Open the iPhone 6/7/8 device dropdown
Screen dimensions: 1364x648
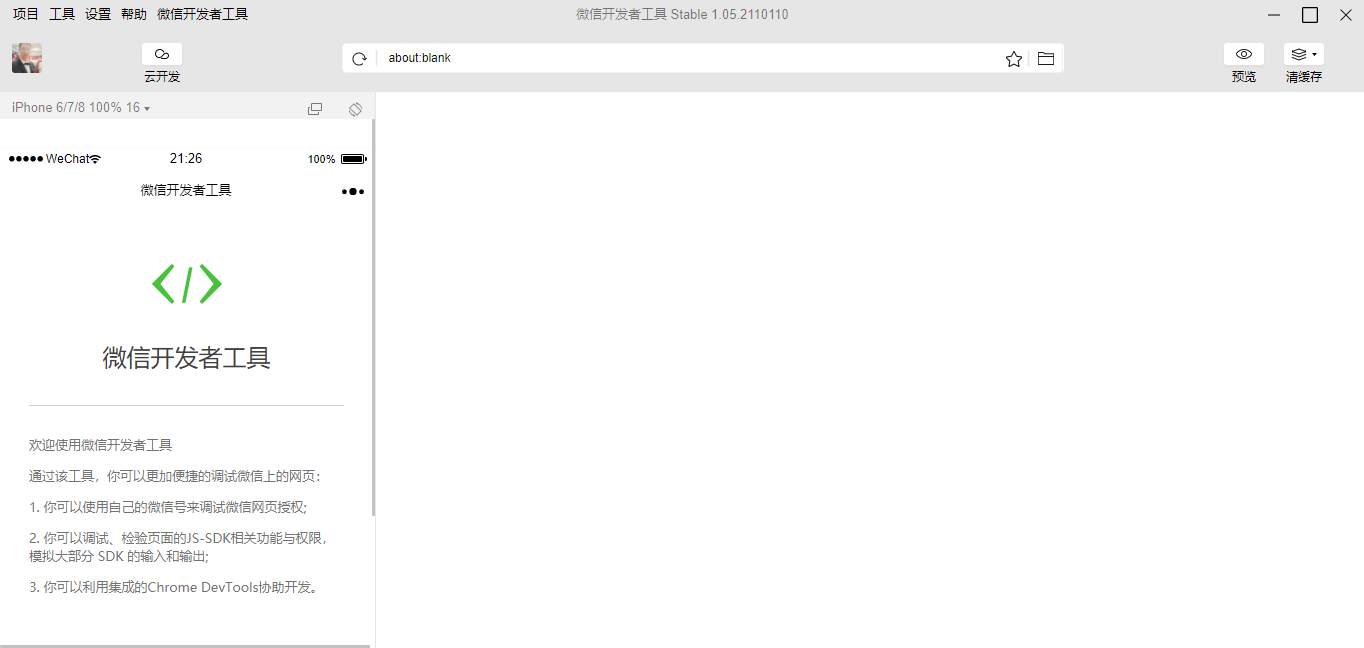coord(81,108)
